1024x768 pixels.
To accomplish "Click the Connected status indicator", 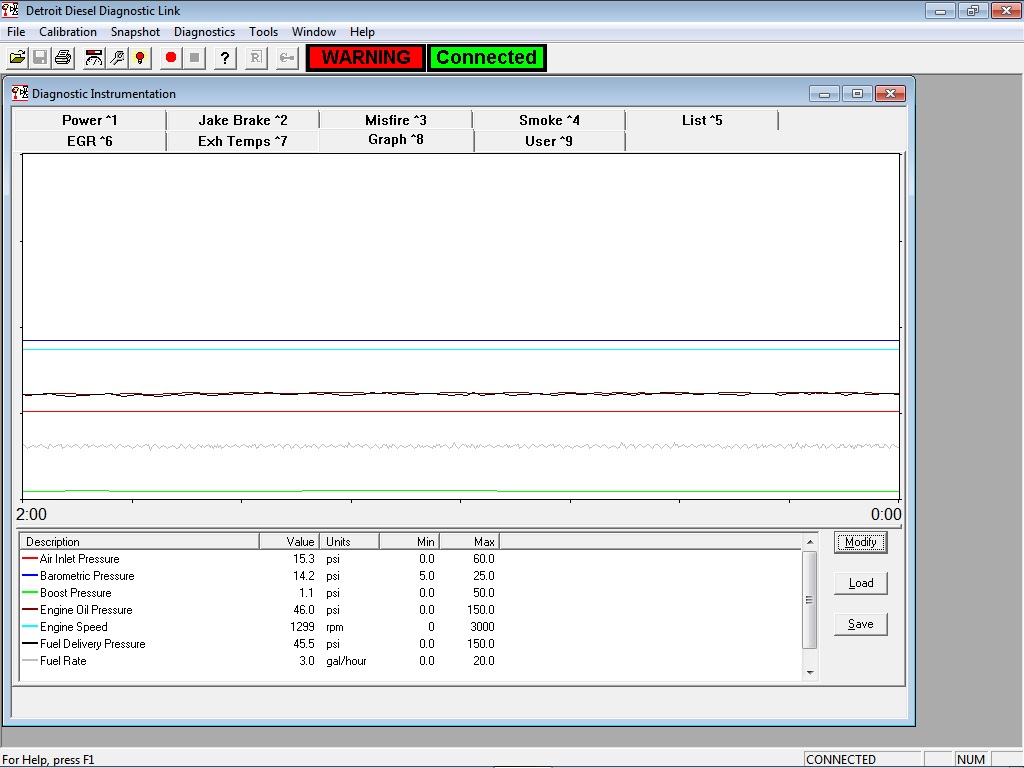I will pos(487,57).
